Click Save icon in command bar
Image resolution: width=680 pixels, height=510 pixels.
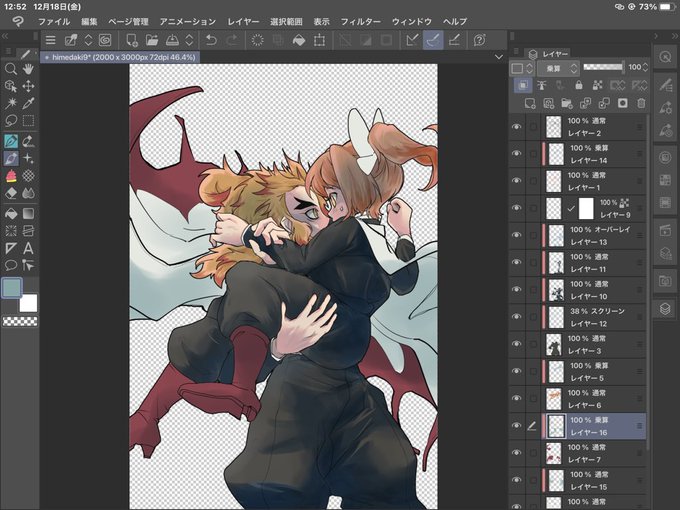pos(173,40)
